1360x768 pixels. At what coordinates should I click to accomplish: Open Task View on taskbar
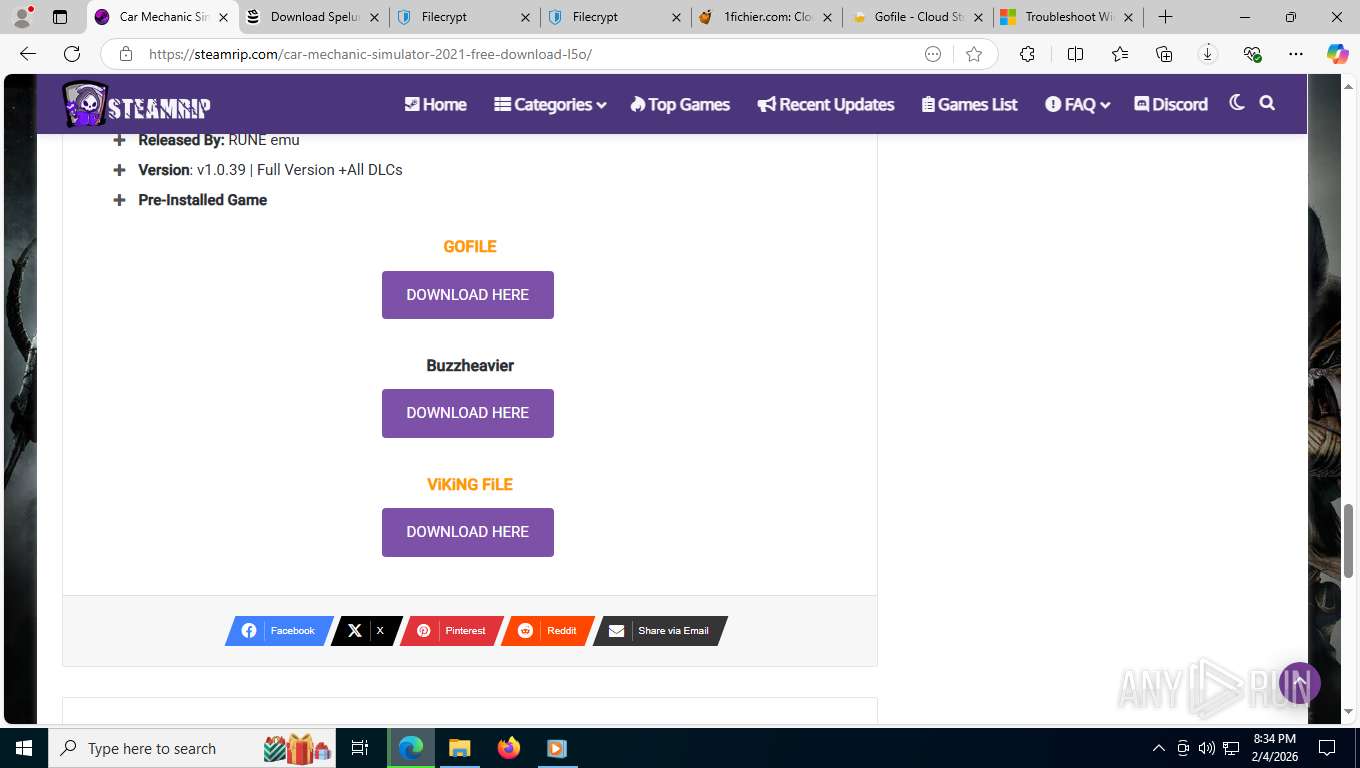pos(360,748)
